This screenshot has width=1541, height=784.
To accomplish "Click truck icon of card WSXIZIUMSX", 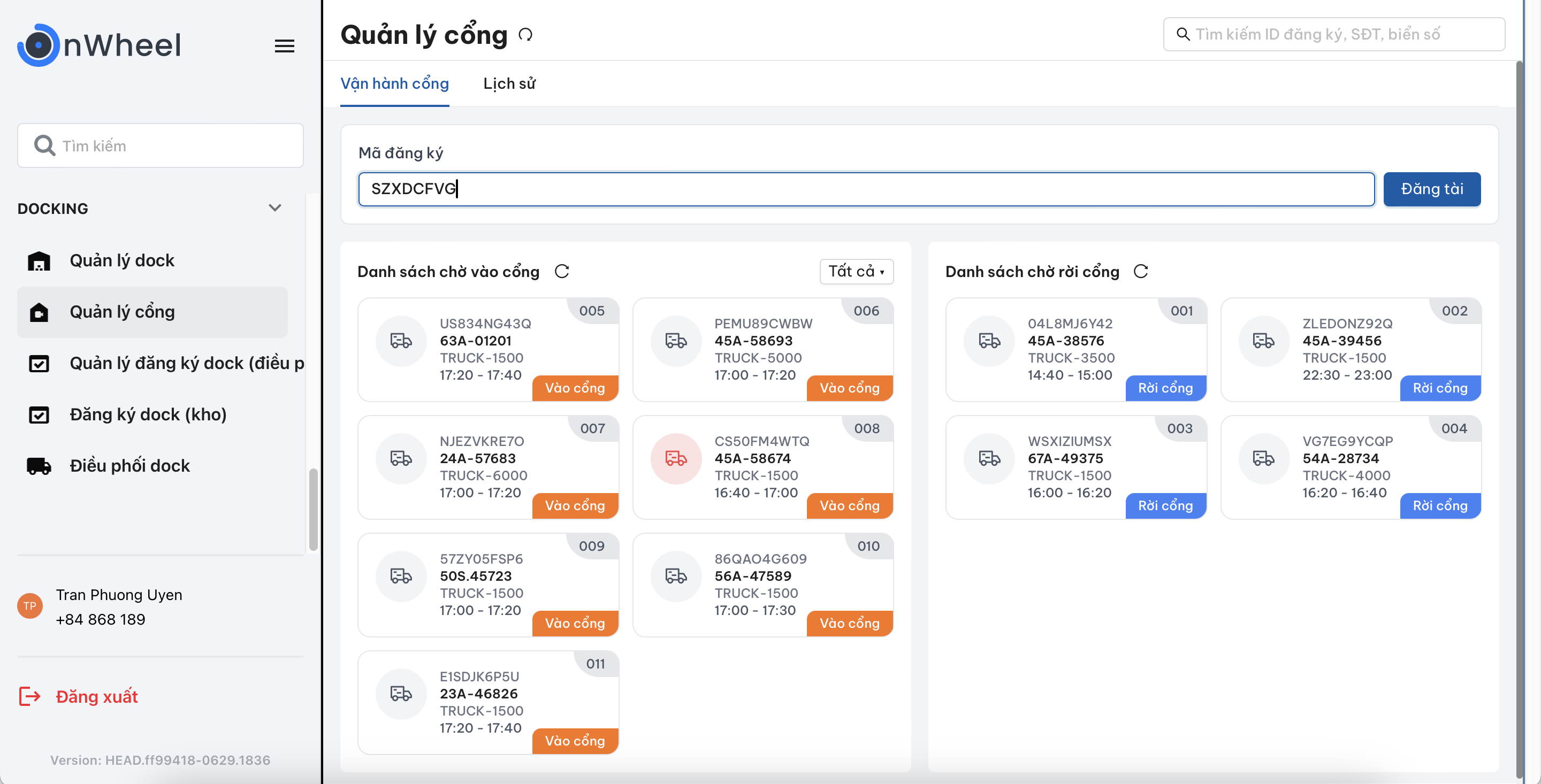I will (x=989, y=459).
